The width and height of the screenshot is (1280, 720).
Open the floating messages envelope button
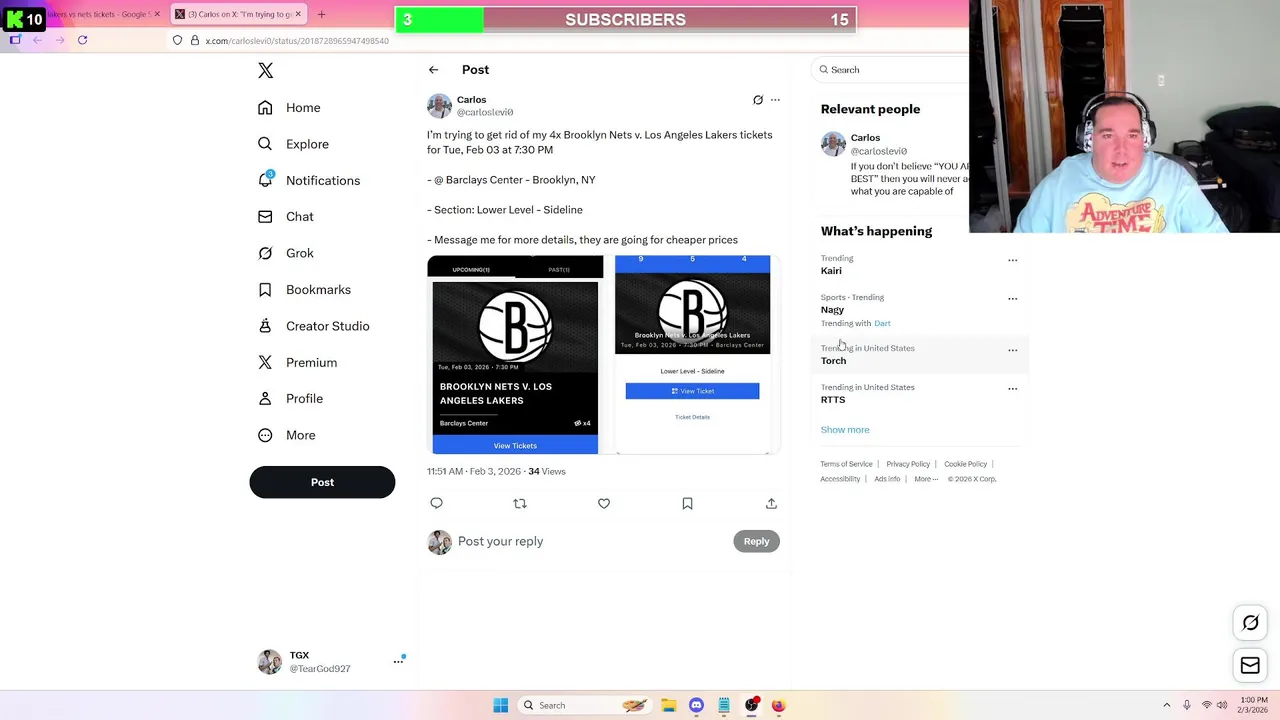tap(1250, 666)
